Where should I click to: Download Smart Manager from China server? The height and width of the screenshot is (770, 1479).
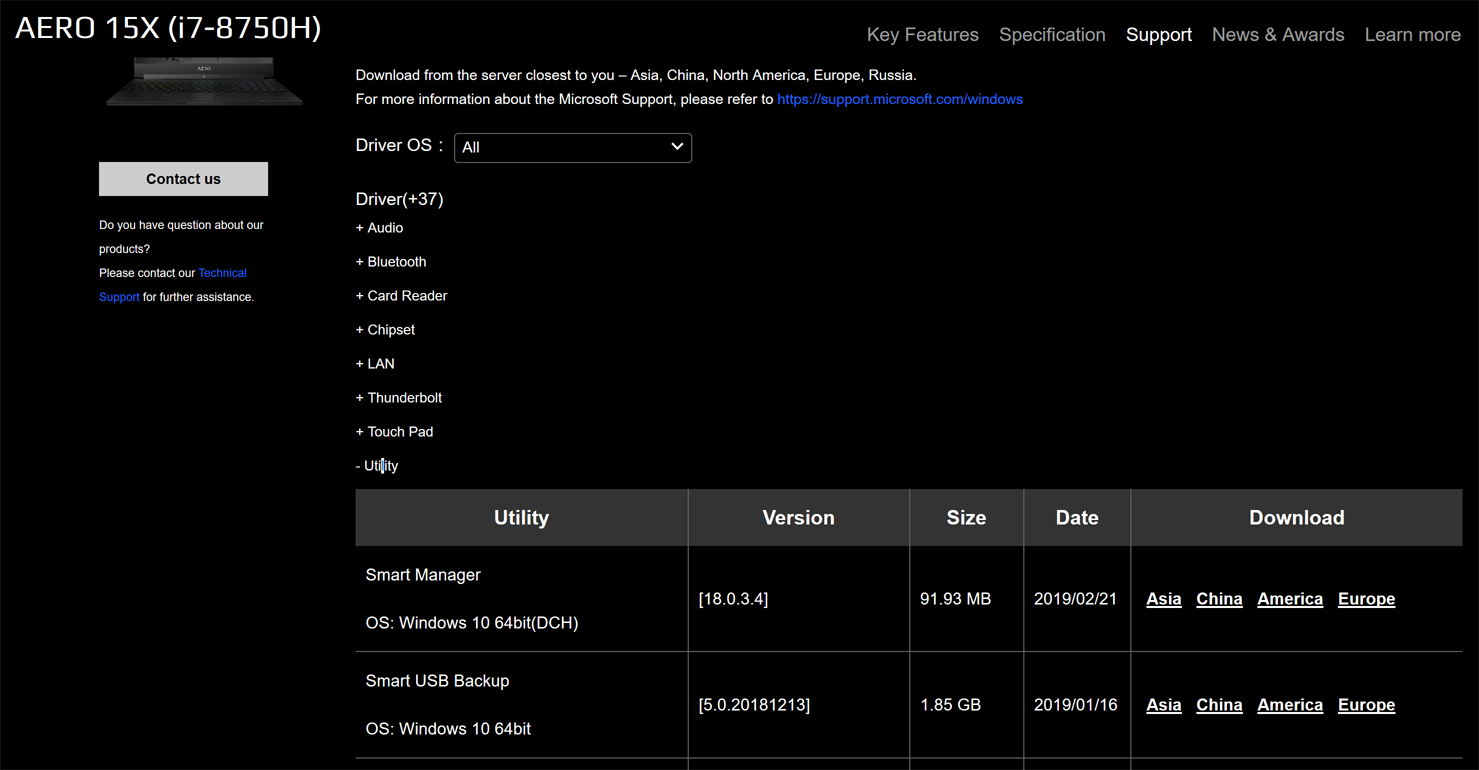(x=1220, y=599)
